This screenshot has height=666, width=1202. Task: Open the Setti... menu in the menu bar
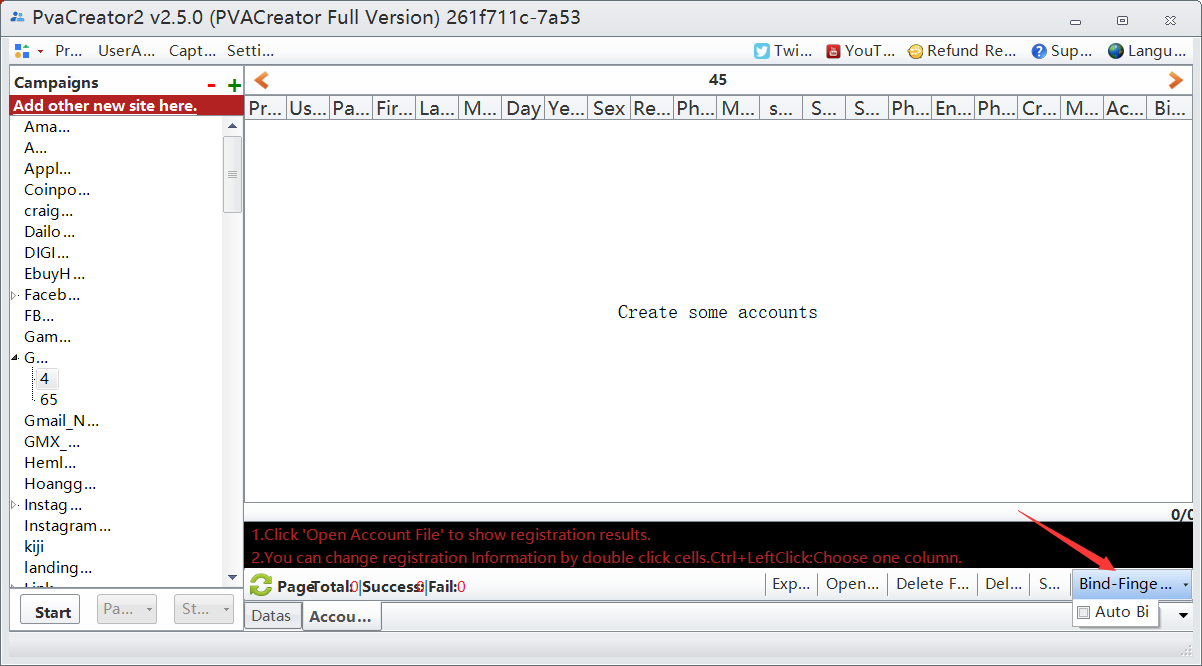pos(250,51)
